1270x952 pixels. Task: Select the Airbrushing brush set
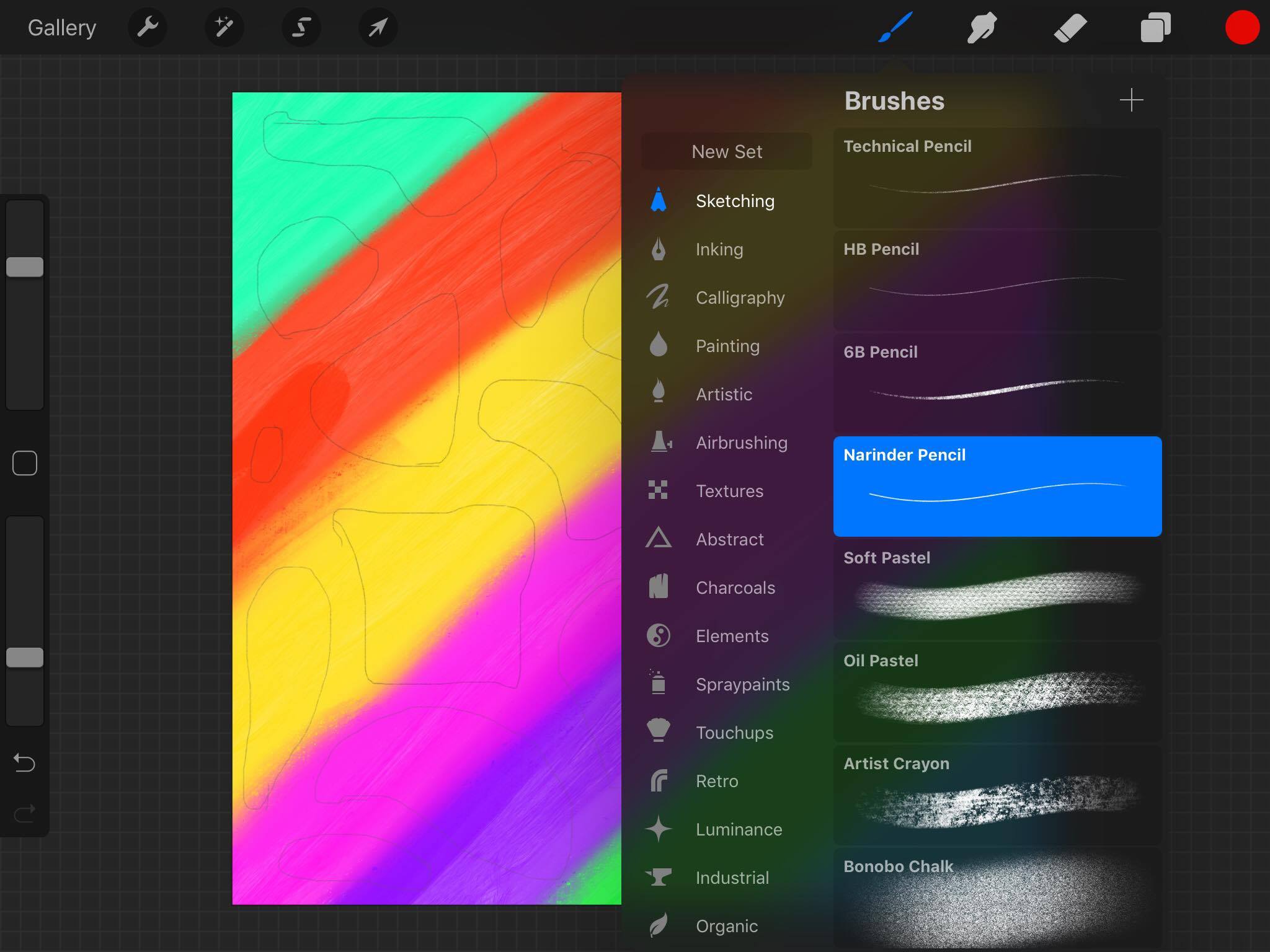727,443
